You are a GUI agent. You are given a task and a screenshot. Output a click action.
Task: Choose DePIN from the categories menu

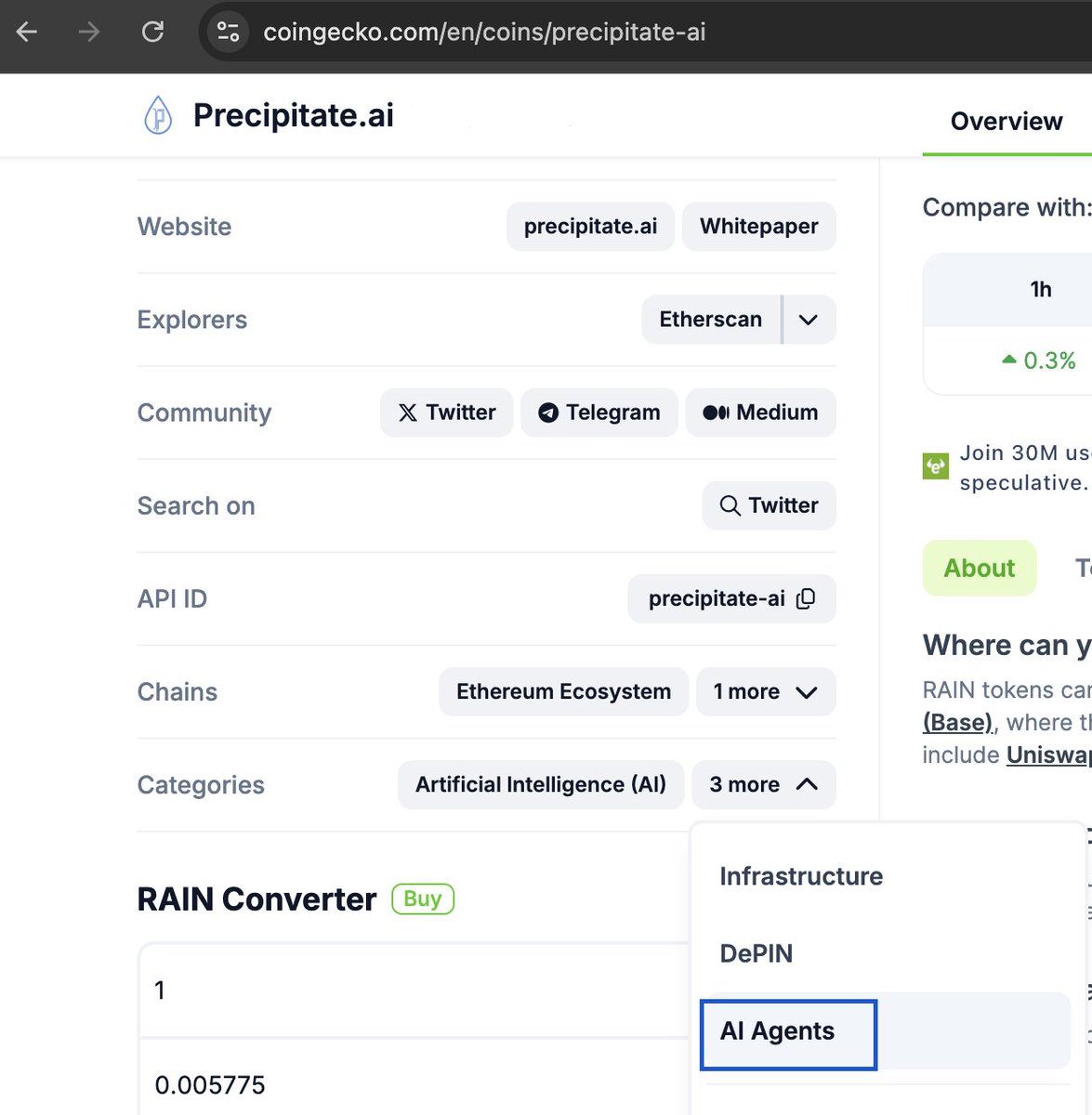[756, 953]
